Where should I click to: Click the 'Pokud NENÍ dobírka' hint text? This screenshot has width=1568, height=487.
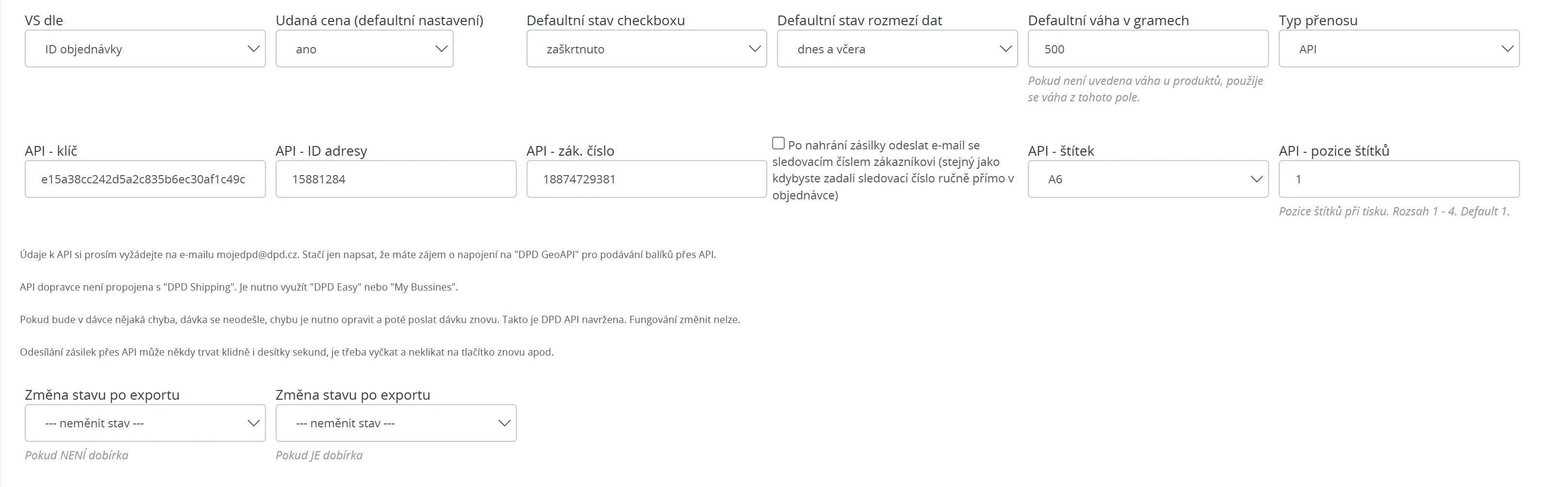[x=77, y=455]
